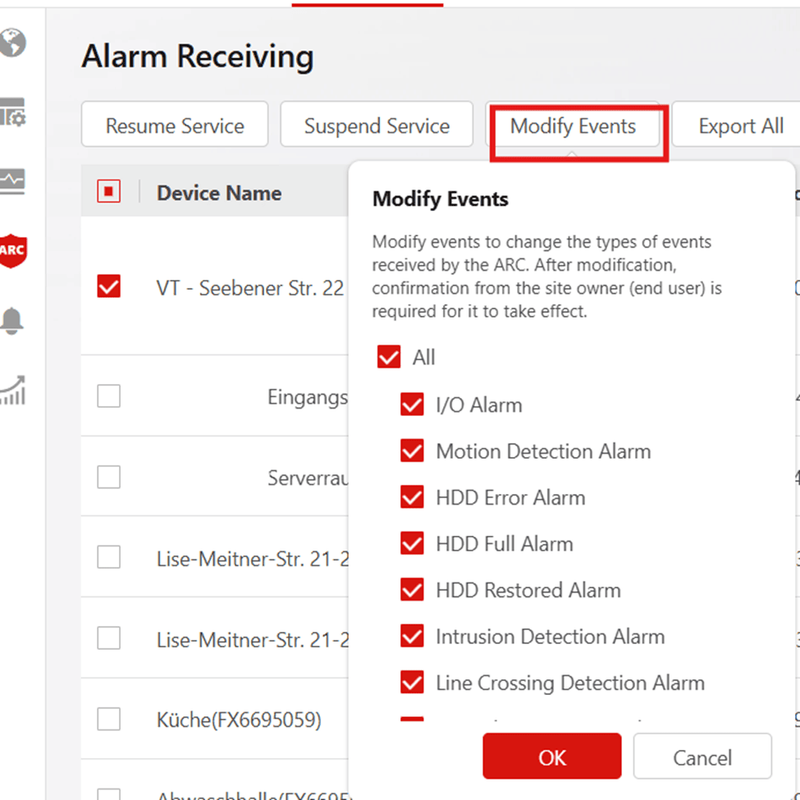Click the Serverrau device name
The width and height of the screenshot is (800, 800).
pos(308,478)
